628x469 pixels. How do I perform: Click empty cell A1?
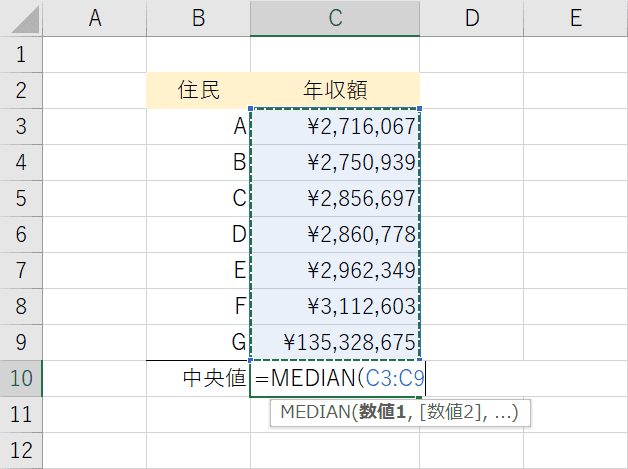pyautogui.click(x=95, y=54)
